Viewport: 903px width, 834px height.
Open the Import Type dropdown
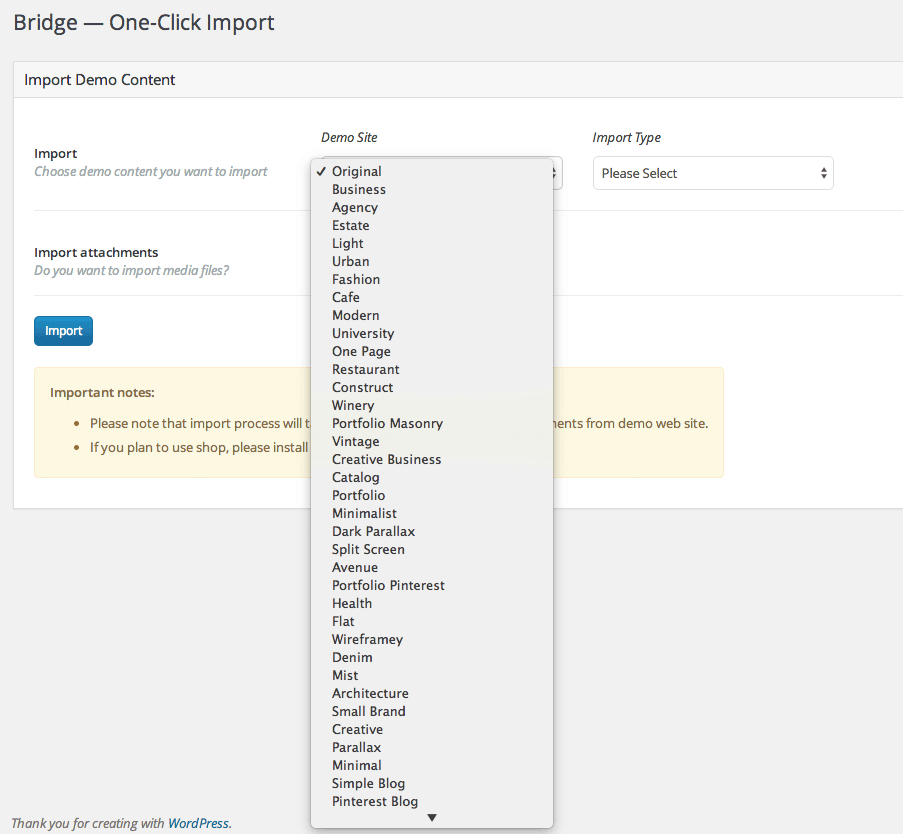coord(713,173)
